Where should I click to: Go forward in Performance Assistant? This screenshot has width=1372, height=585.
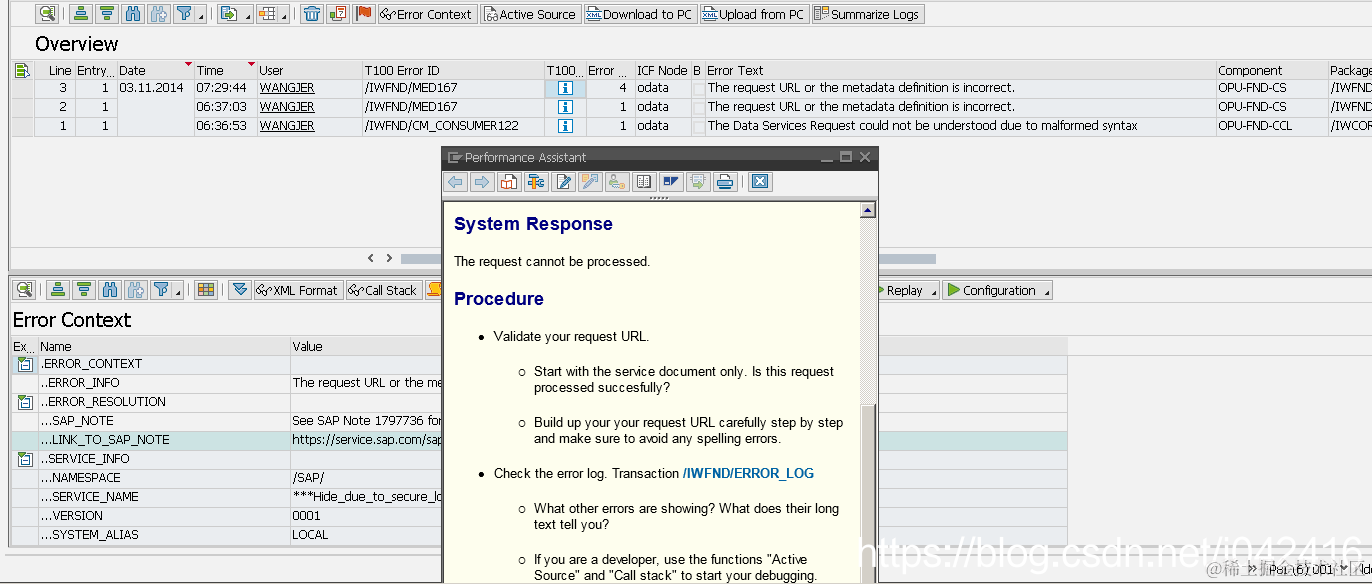coord(482,182)
